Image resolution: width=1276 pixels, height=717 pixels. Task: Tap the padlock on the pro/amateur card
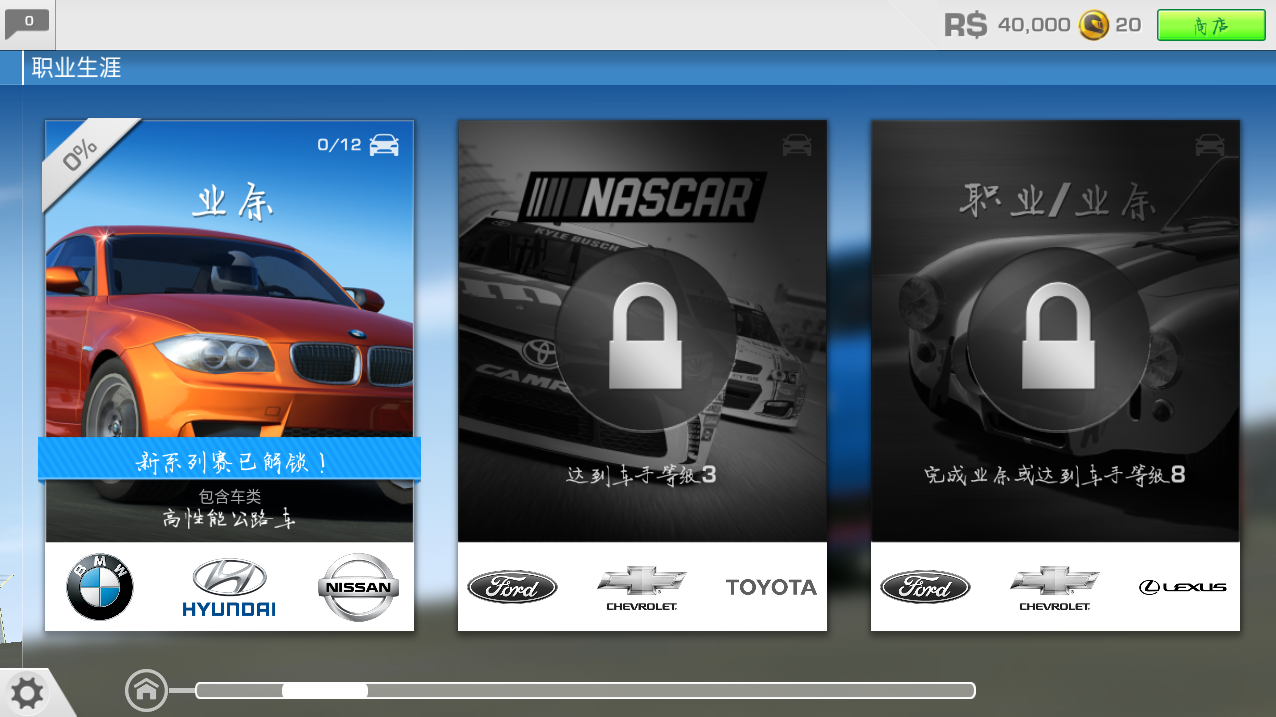[1057, 337]
